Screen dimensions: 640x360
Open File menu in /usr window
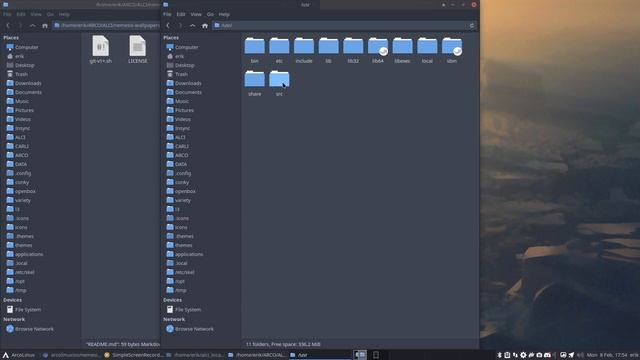[x=167, y=14]
